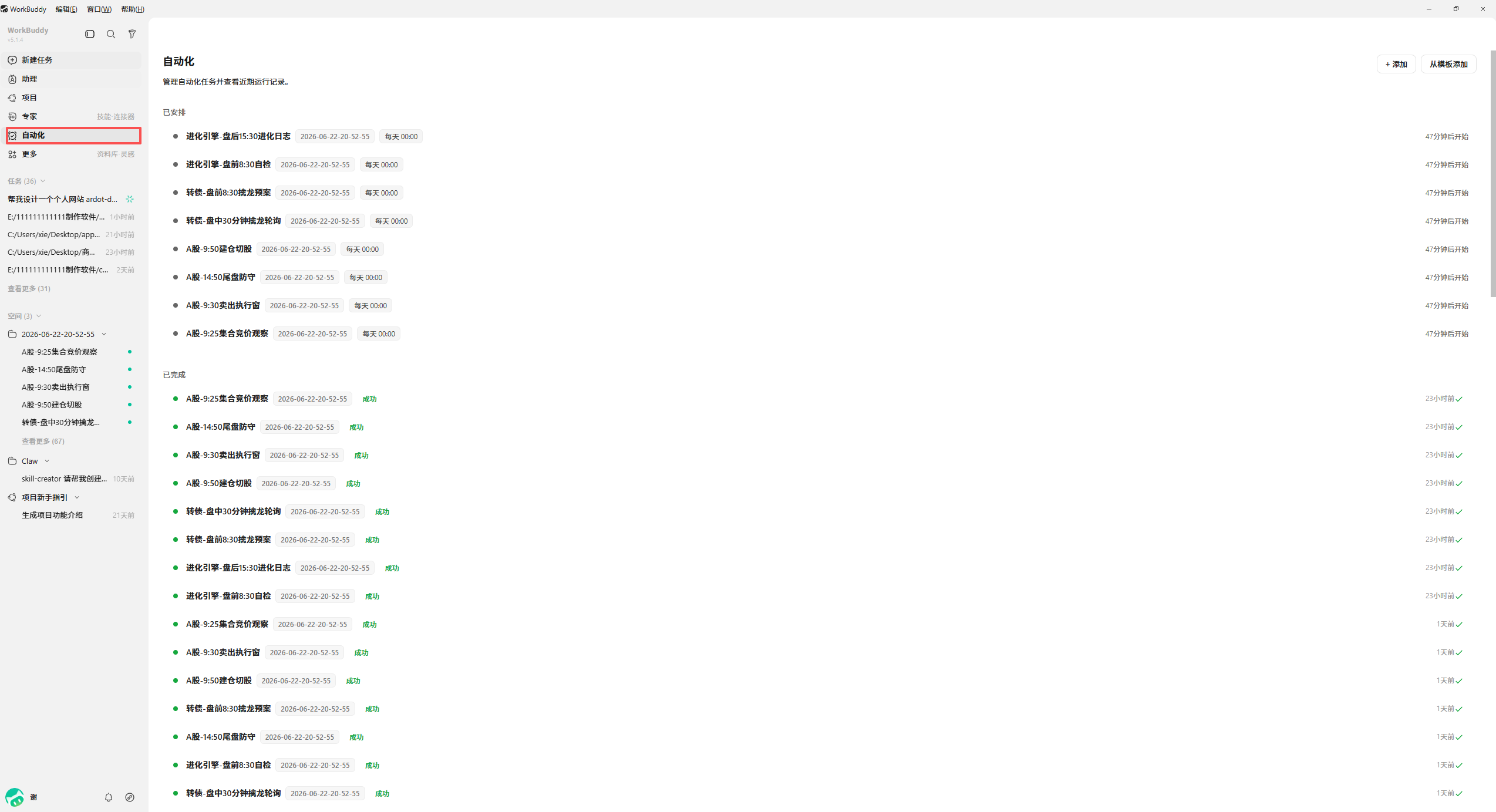Open the search icon in sidebar header

coord(111,34)
